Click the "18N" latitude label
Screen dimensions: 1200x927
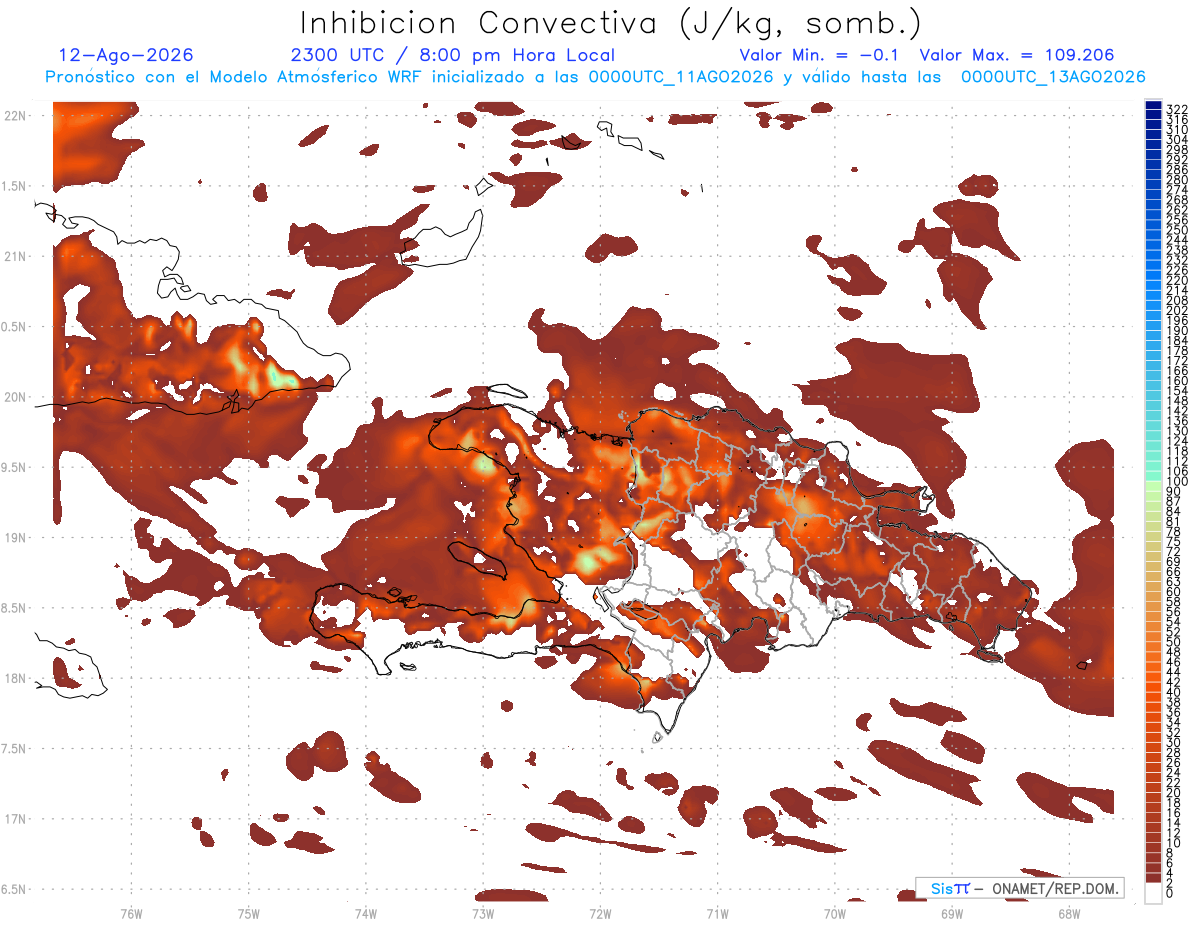point(14,678)
